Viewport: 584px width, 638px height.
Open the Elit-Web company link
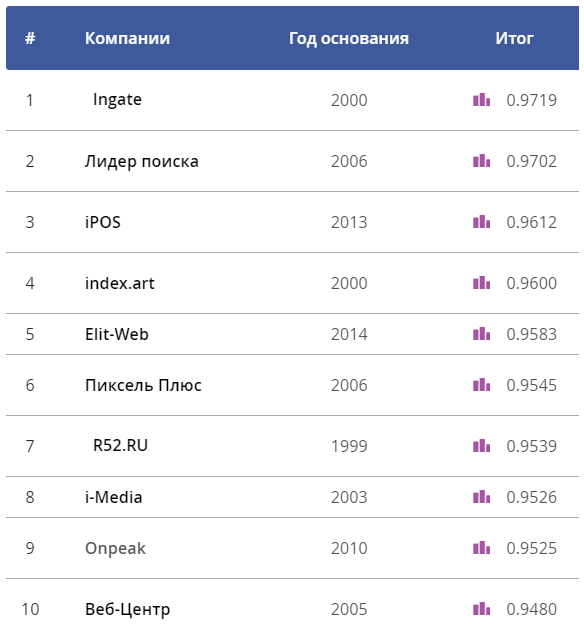coord(117,334)
